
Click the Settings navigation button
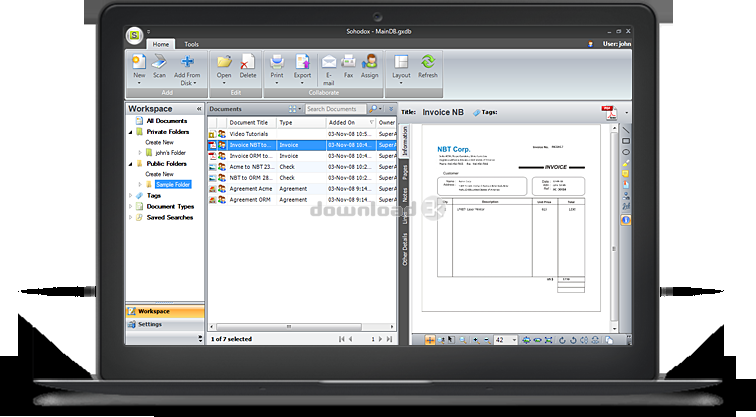tap(165, 324)
